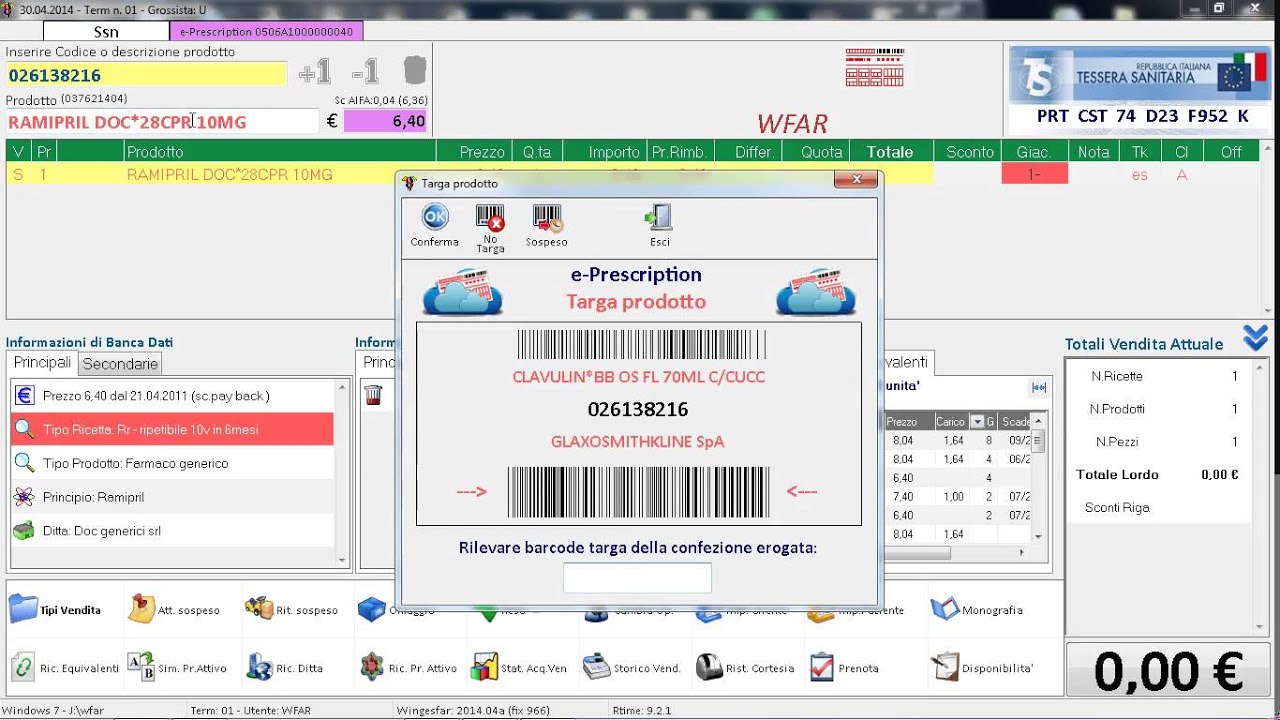Click the -1 quantity decrement
The image size is (1280, 720).
[365, 72]
